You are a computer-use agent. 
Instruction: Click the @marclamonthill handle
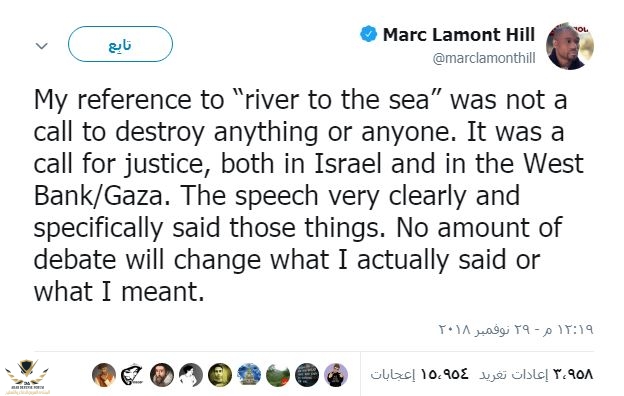(484, 58)
